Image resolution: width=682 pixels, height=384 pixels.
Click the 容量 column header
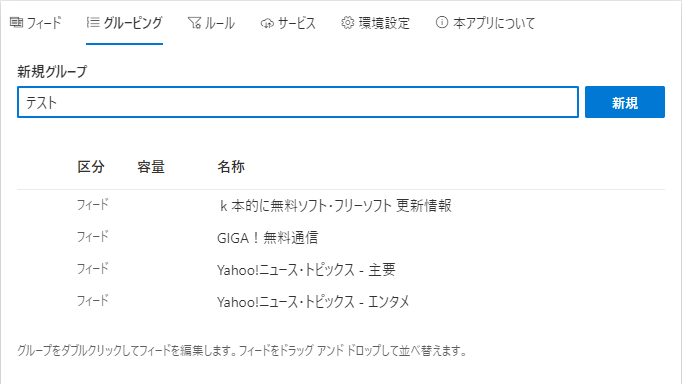(x=151, y=167)
